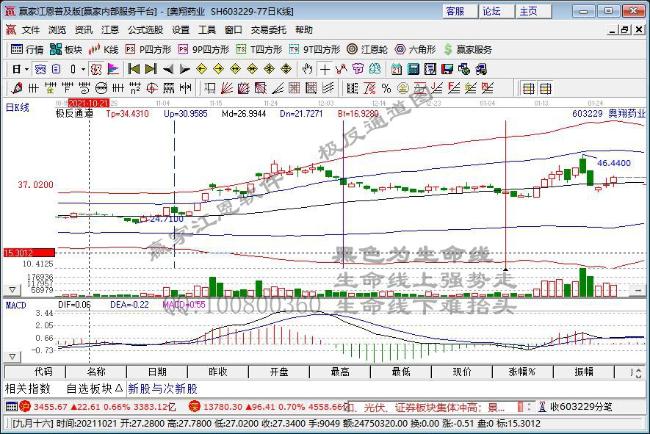Toggle the first yellow grid layout icon
This screenshot has width=650, height=434.
(528, 88)
